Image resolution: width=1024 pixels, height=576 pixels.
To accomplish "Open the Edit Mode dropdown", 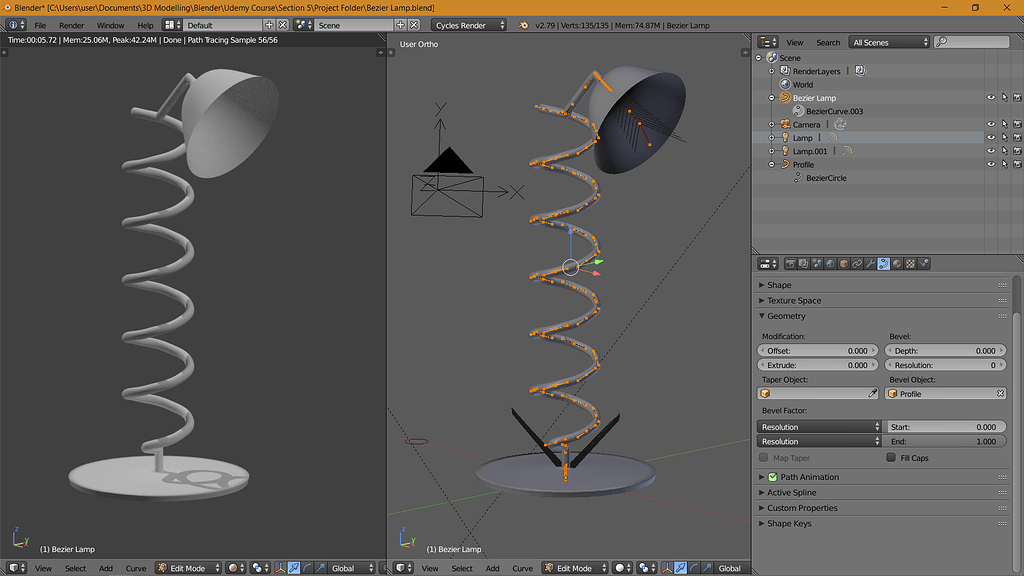I will [574, 567].
